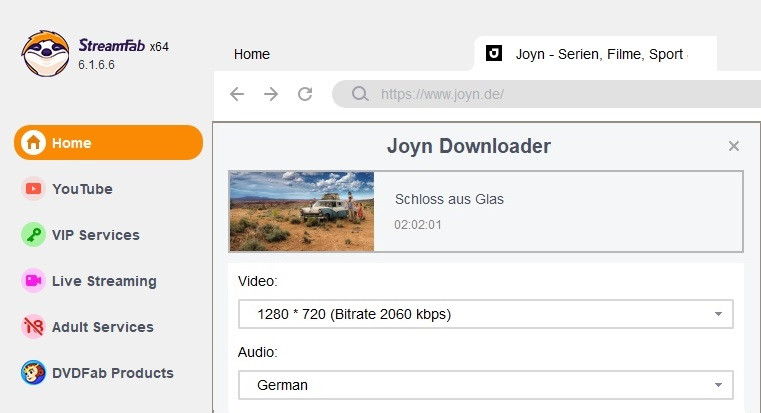Switch to the Home tab
Screen dimensions: 761x413
[251, 54]
